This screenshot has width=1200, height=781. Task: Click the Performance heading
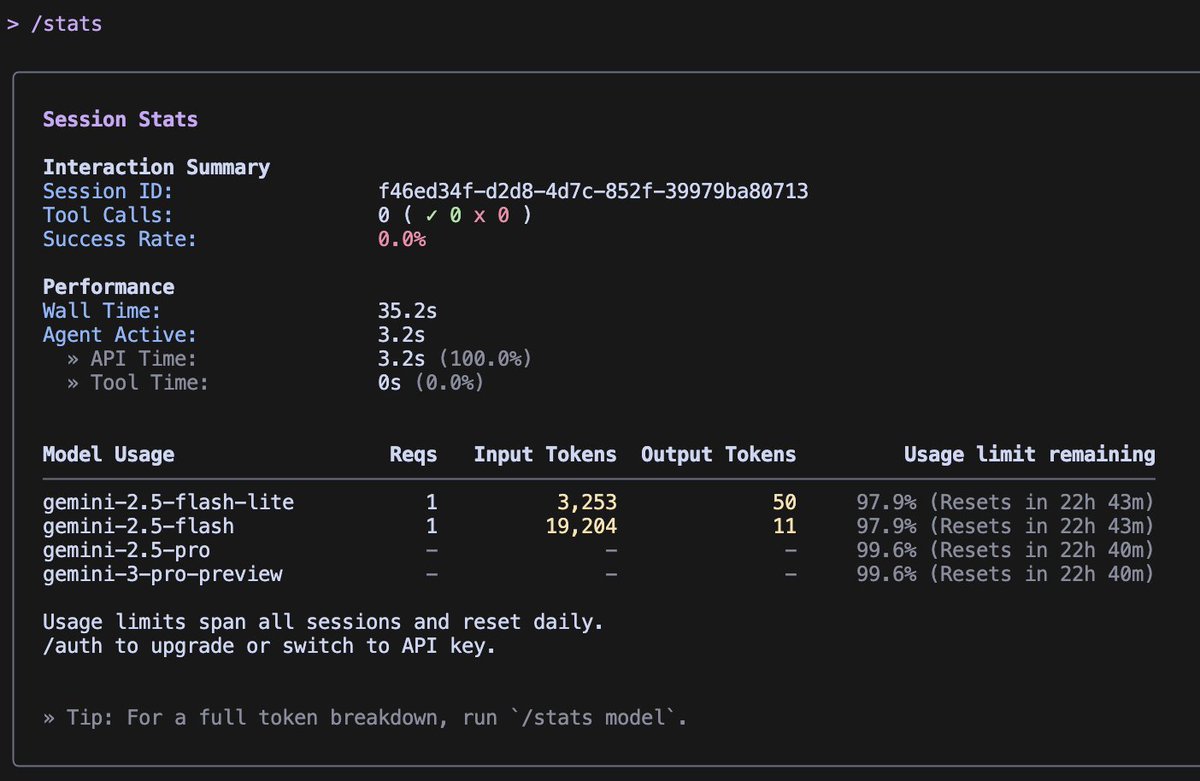point(108,287)
